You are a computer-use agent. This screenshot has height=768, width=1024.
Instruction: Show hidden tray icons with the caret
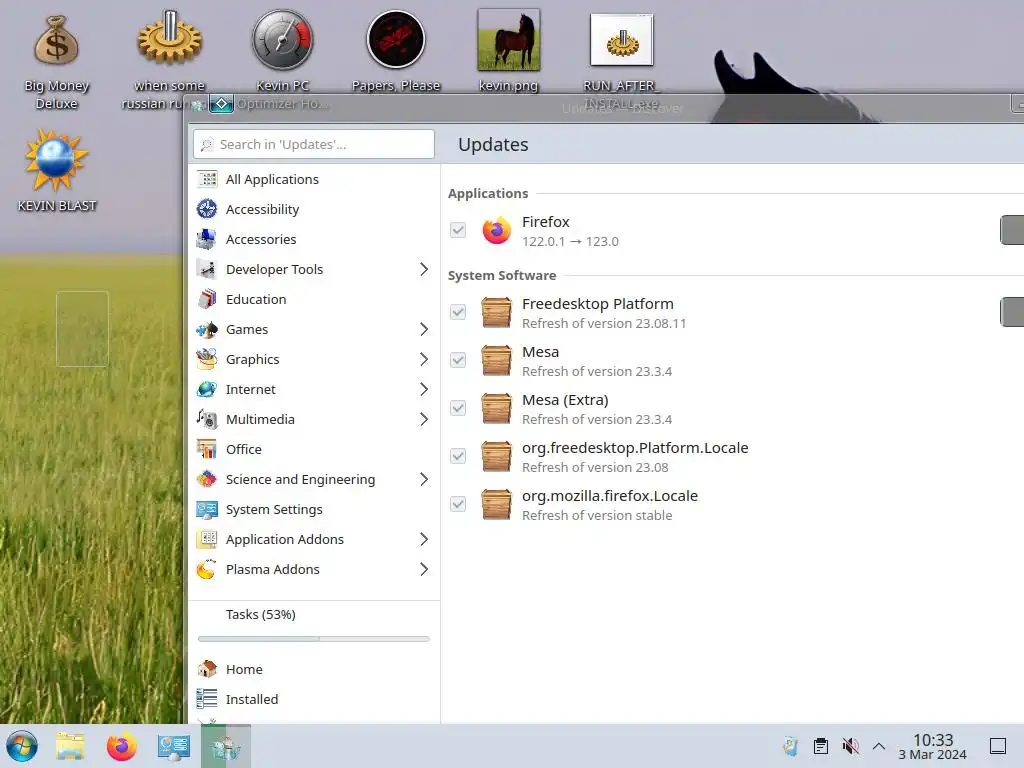pyautogui.click(x=879, y=746)
